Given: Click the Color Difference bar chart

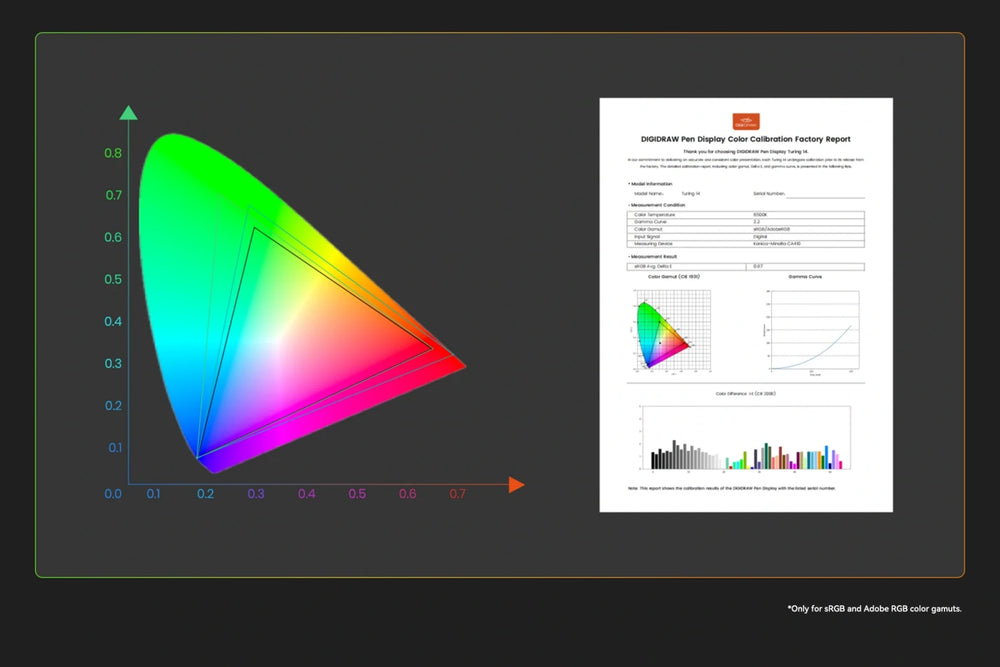Looking at the screenshot, I should (x=746, y=439).
